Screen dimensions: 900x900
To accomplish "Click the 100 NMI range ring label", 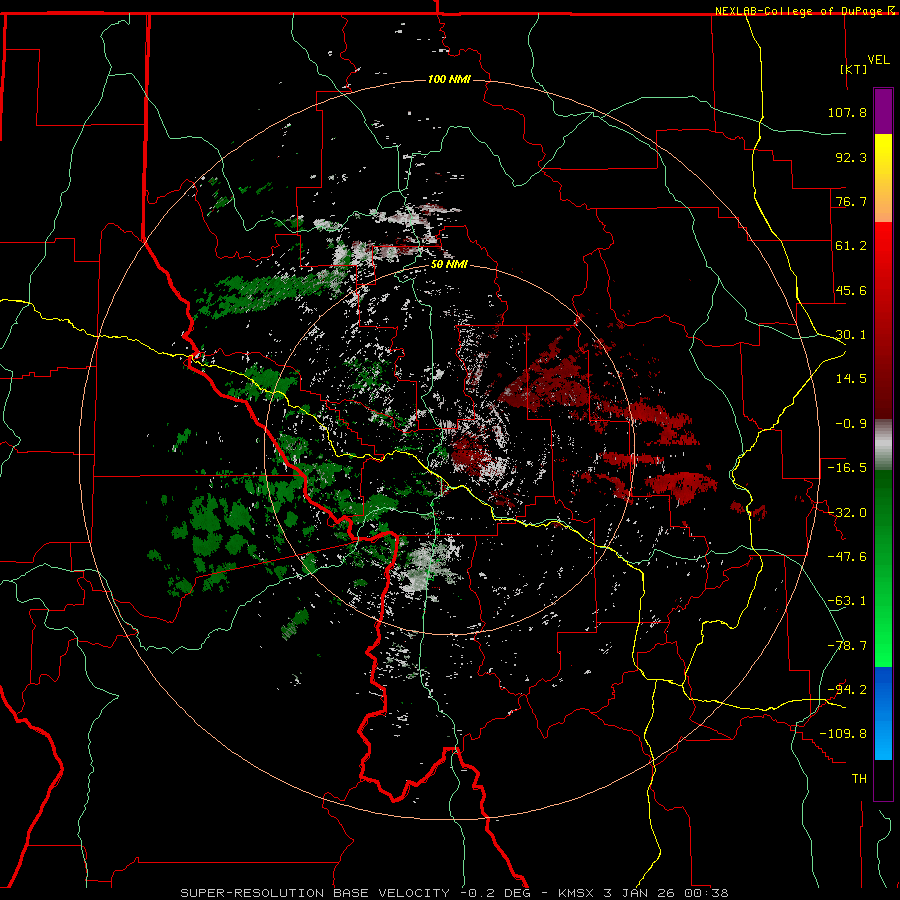I will pyautogui.click(x=449, y=79).
